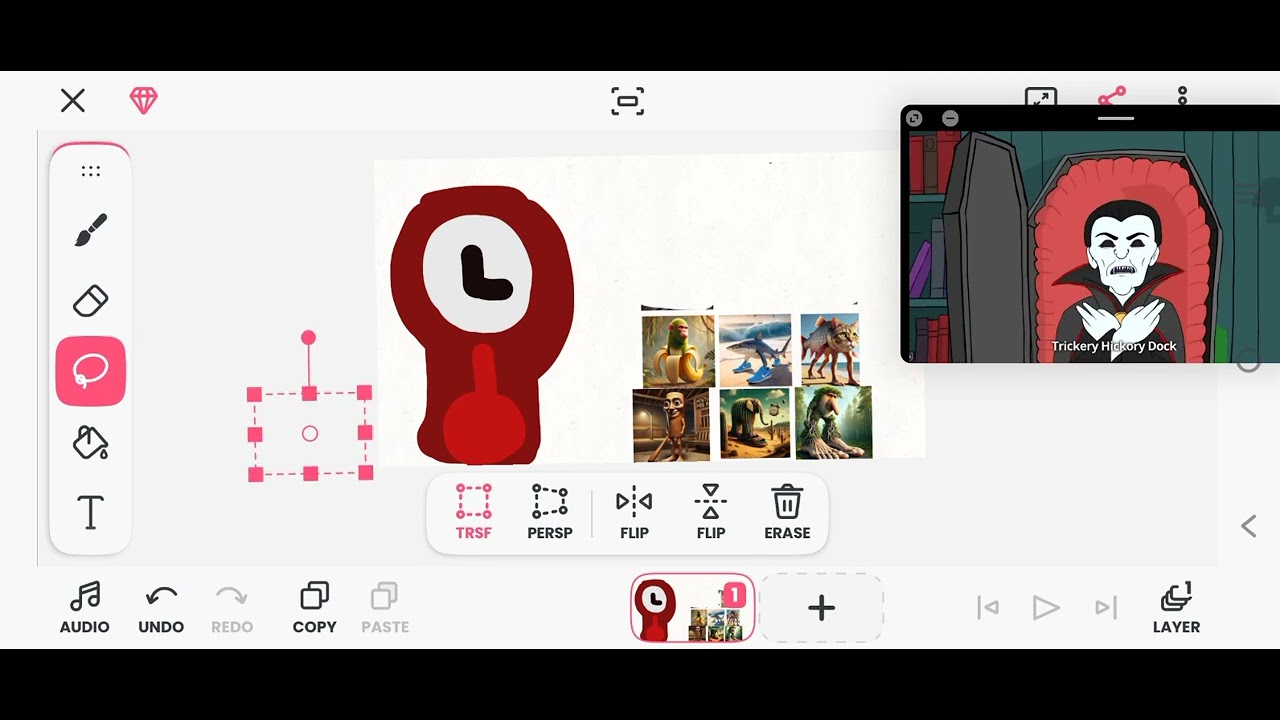Select the Eraser tool
The width and height of the screenshot is (1280, 720).
point(91,301)
